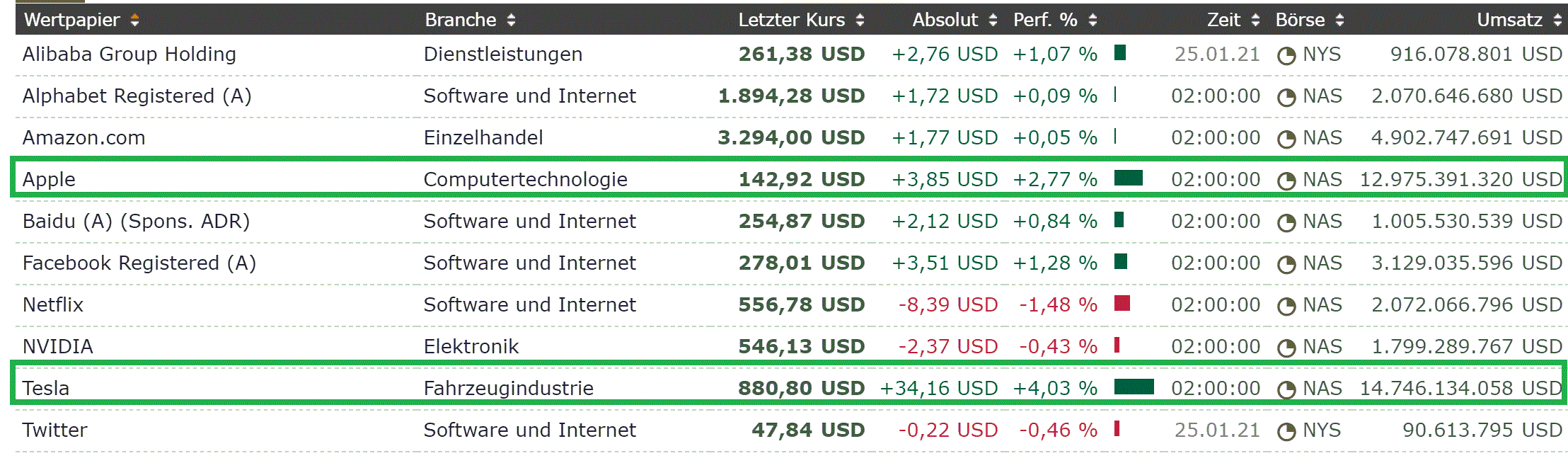Open the Apple stock entry
Image resolution: width=1568 pixels, height=468 pixels.
[x=50, y=179]
